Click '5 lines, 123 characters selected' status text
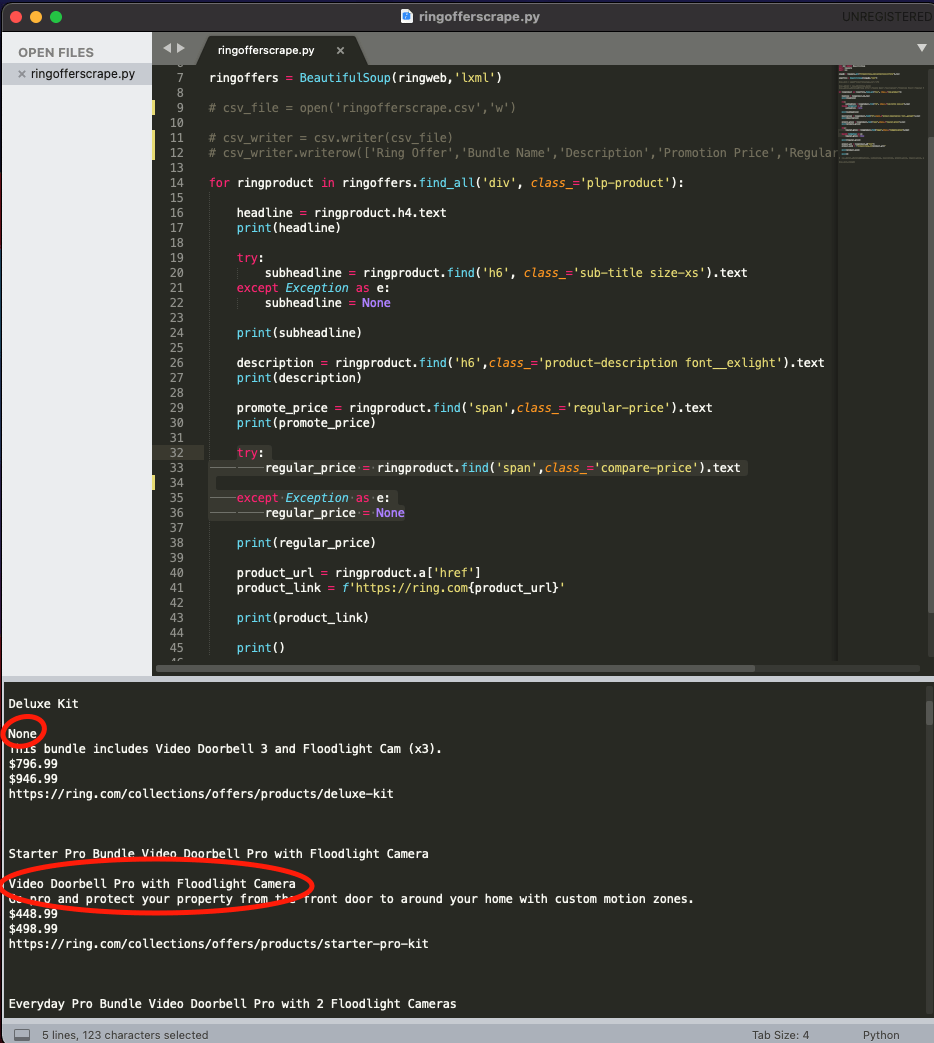This screenshot has height=1043, width=934. (x=125, y=1035)
